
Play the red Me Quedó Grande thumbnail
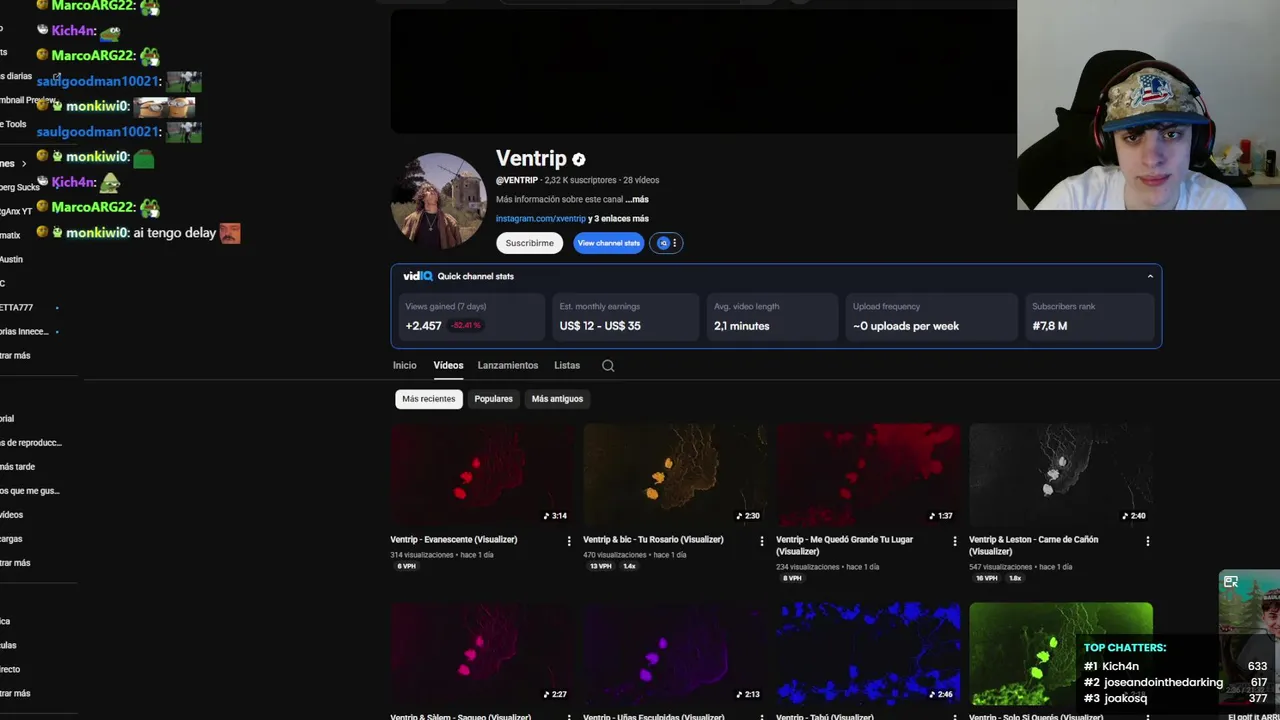pyautogui.click(x=868, y=475)
